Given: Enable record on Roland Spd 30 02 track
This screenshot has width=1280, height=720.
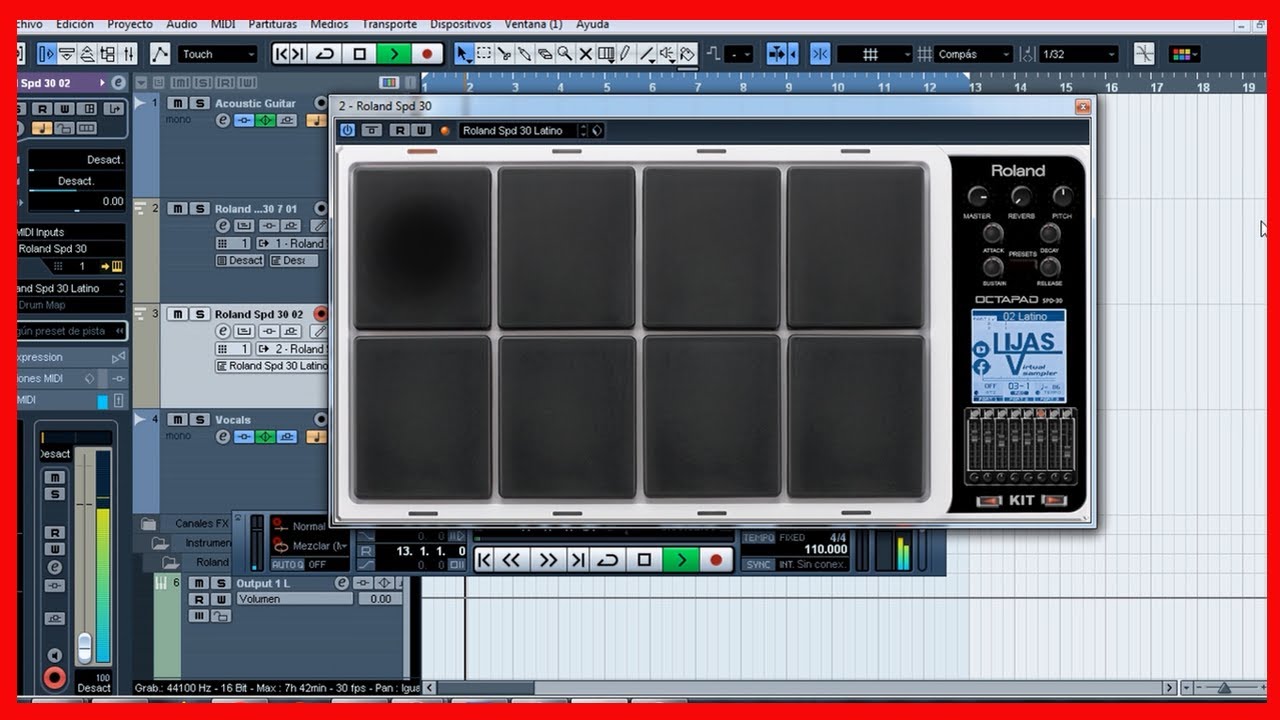Looking at the screenshot, I should (x=320, y=314).
